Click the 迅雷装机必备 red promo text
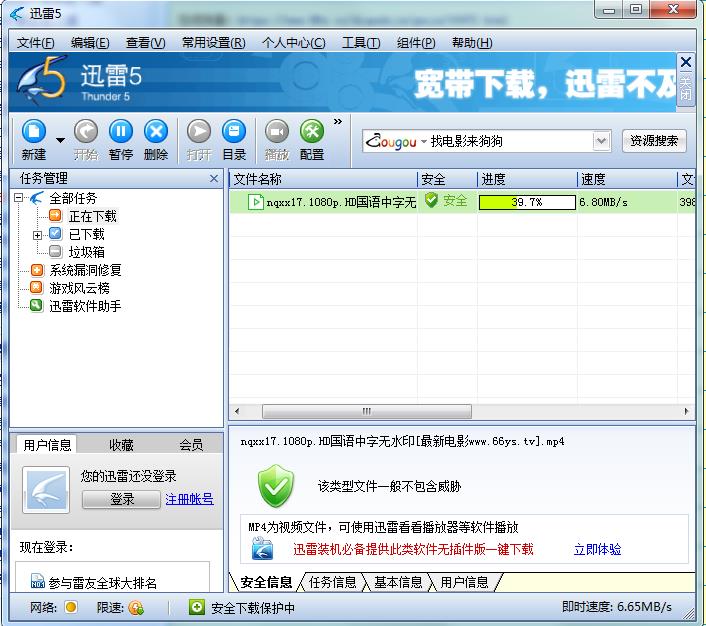 [x=413, y=549]
